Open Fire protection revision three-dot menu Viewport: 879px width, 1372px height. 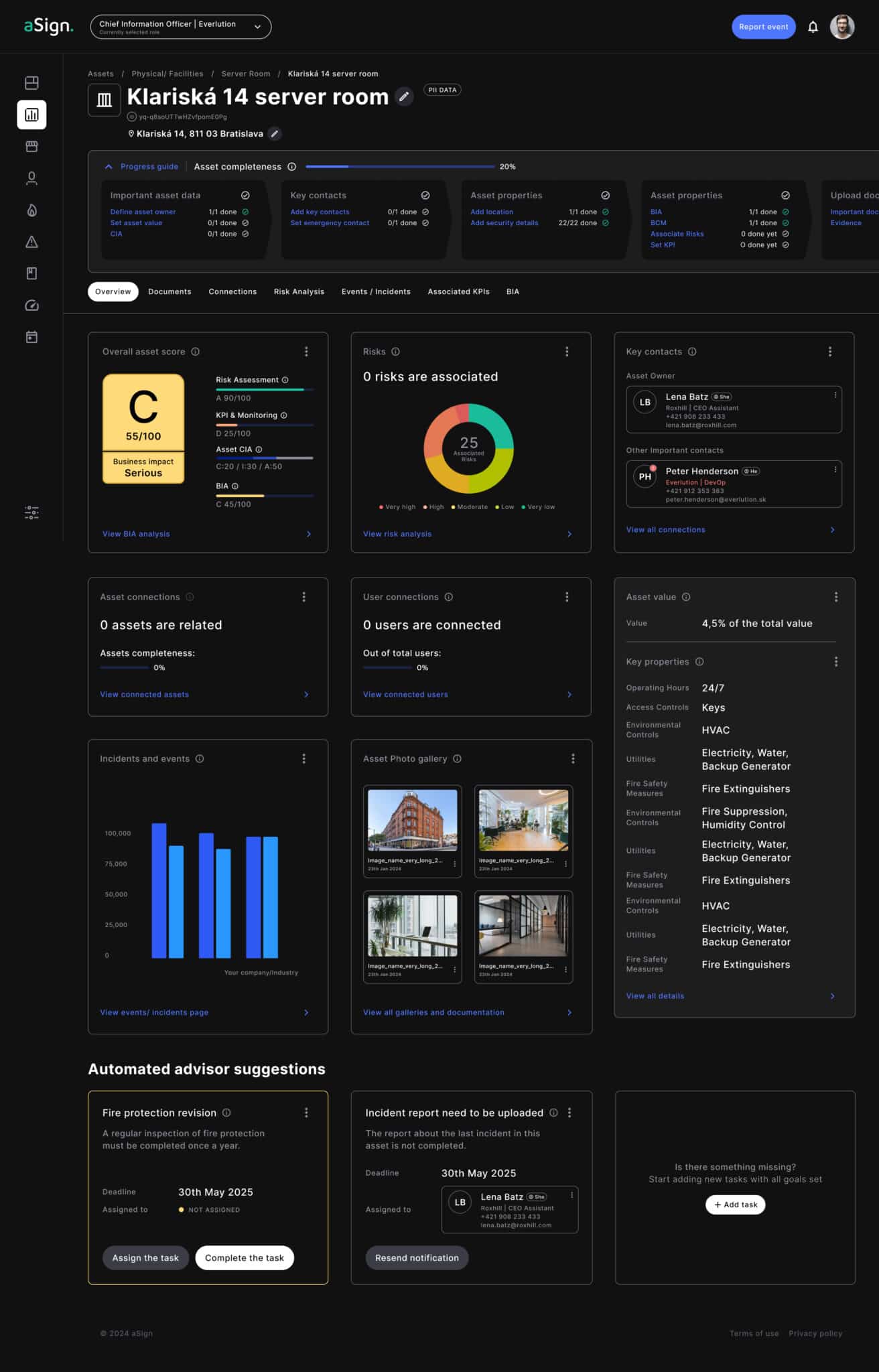pyautogui.click(x=306, y=1113)
